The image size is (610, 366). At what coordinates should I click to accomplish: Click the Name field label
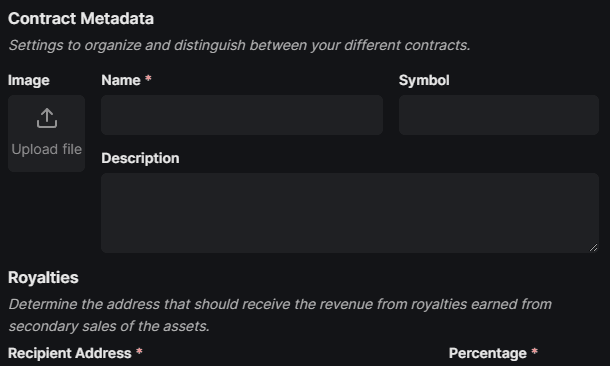click(x=121, y=80)
